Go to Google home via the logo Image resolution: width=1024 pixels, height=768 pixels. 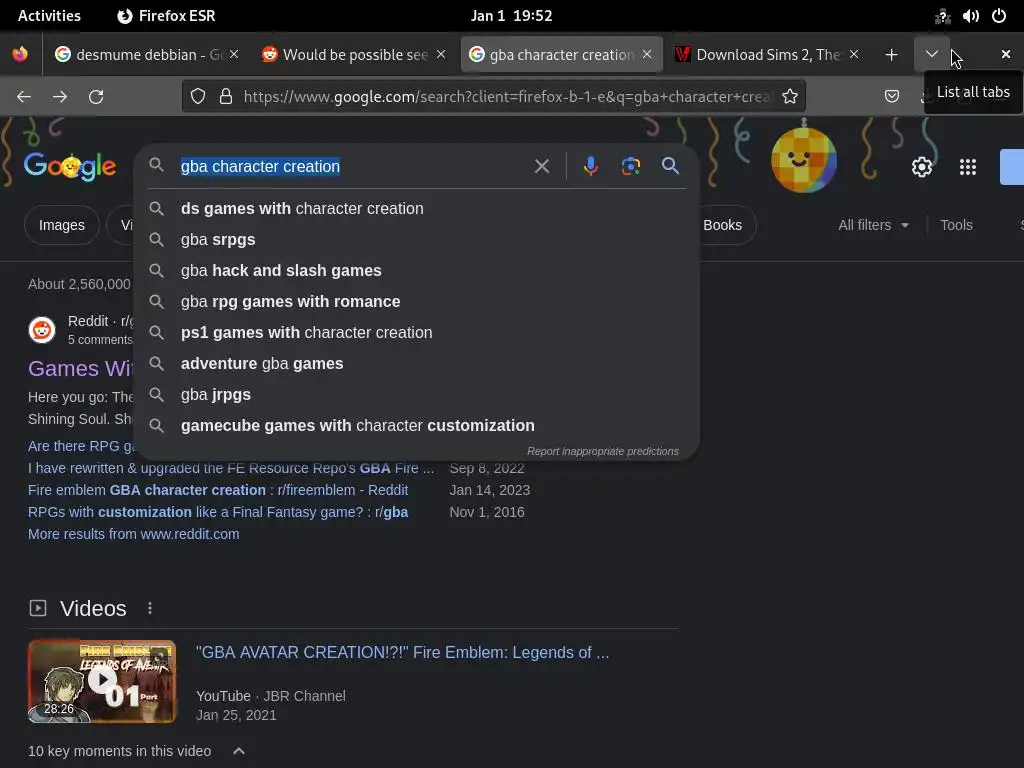click(70, 167)
